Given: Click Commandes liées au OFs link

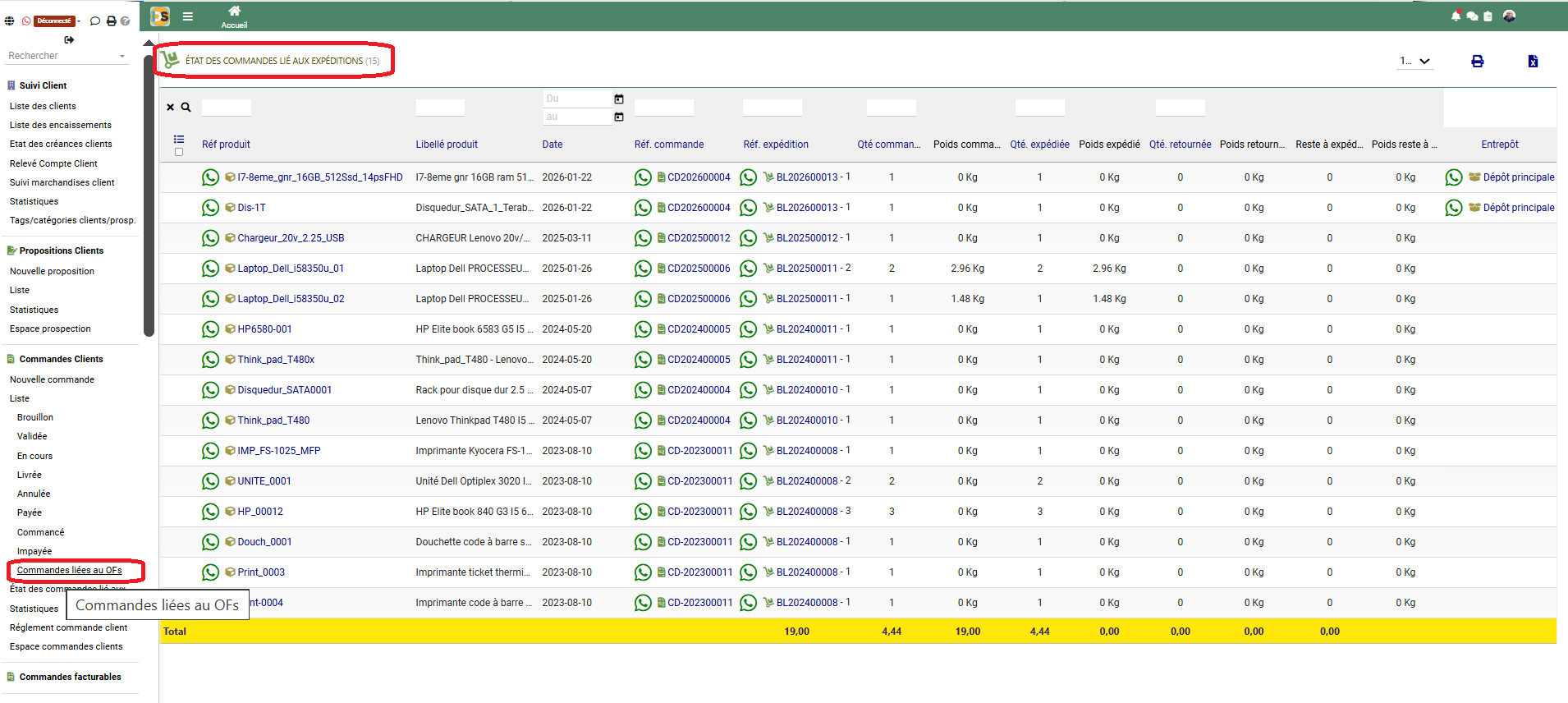Looking at the screenshot, I should pyautogui.click(x=69, y=570).
